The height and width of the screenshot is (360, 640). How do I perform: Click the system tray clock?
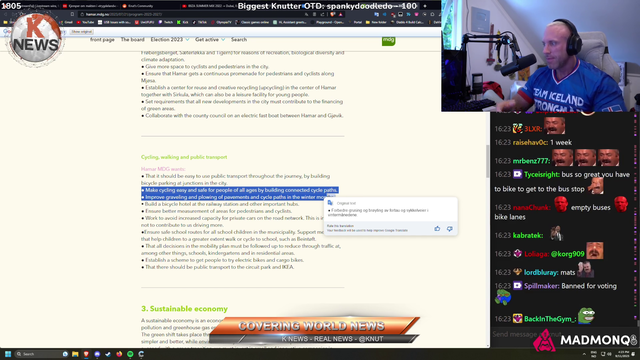(623, 354)
